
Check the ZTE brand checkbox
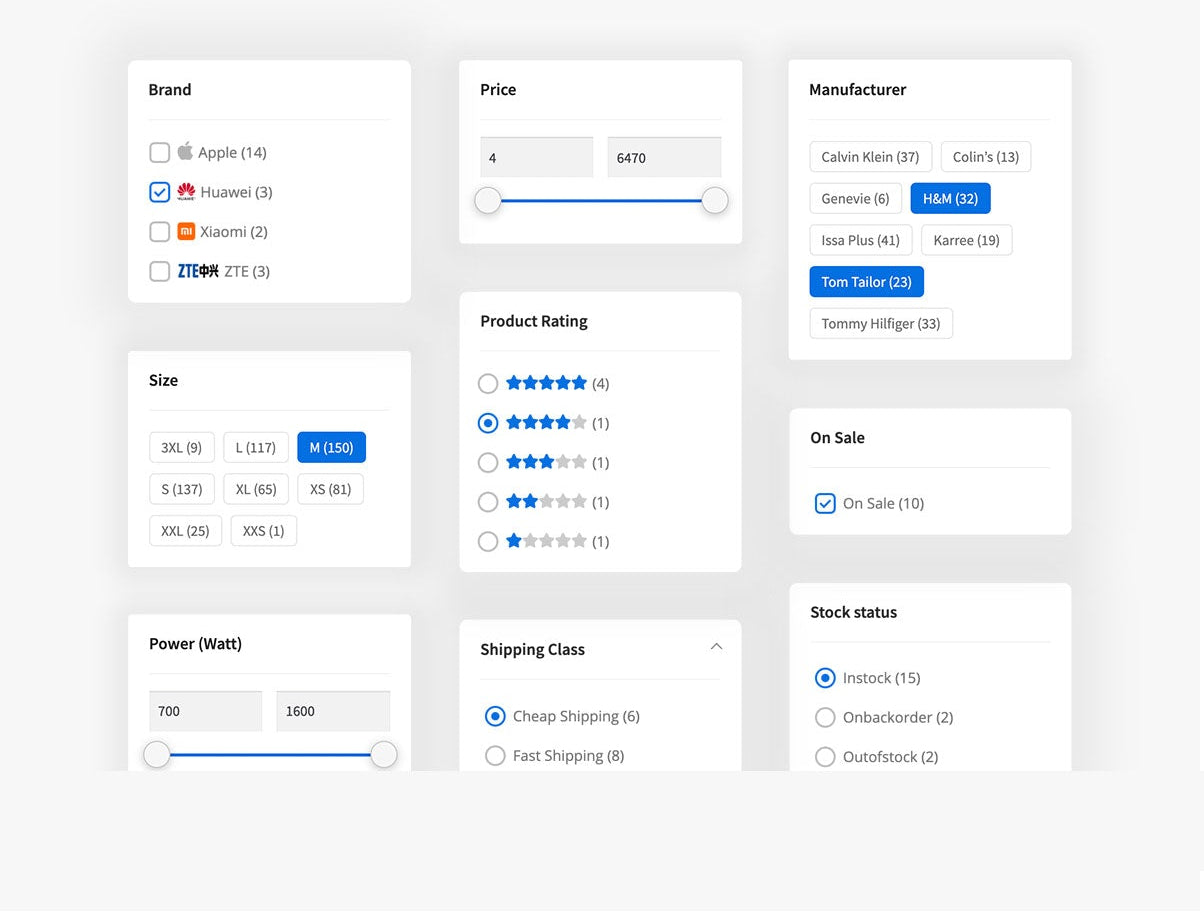click(x=159, y=271)
